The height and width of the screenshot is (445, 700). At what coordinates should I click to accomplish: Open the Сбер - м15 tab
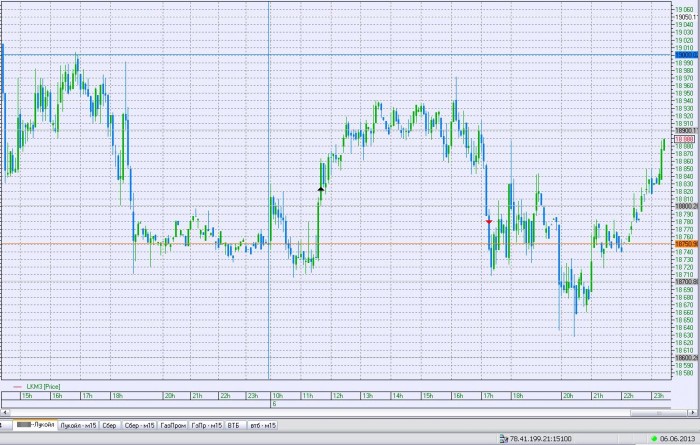click(x=139, y=425)
